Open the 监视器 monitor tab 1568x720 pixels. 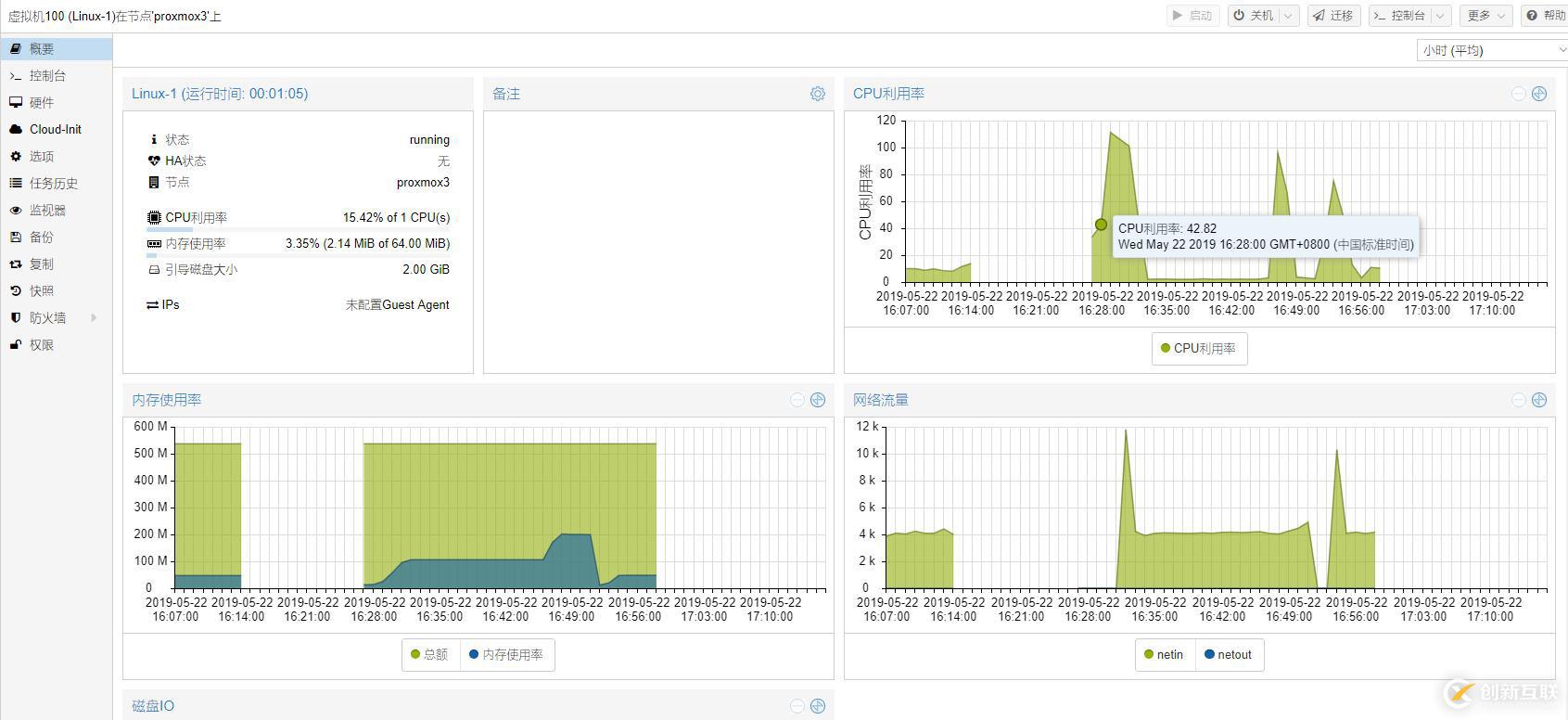56,210
